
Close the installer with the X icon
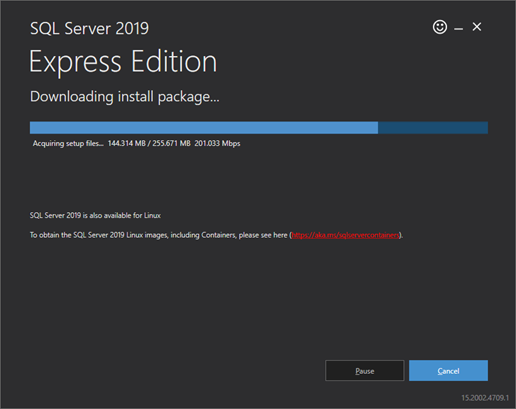click(x=477, y=27)
